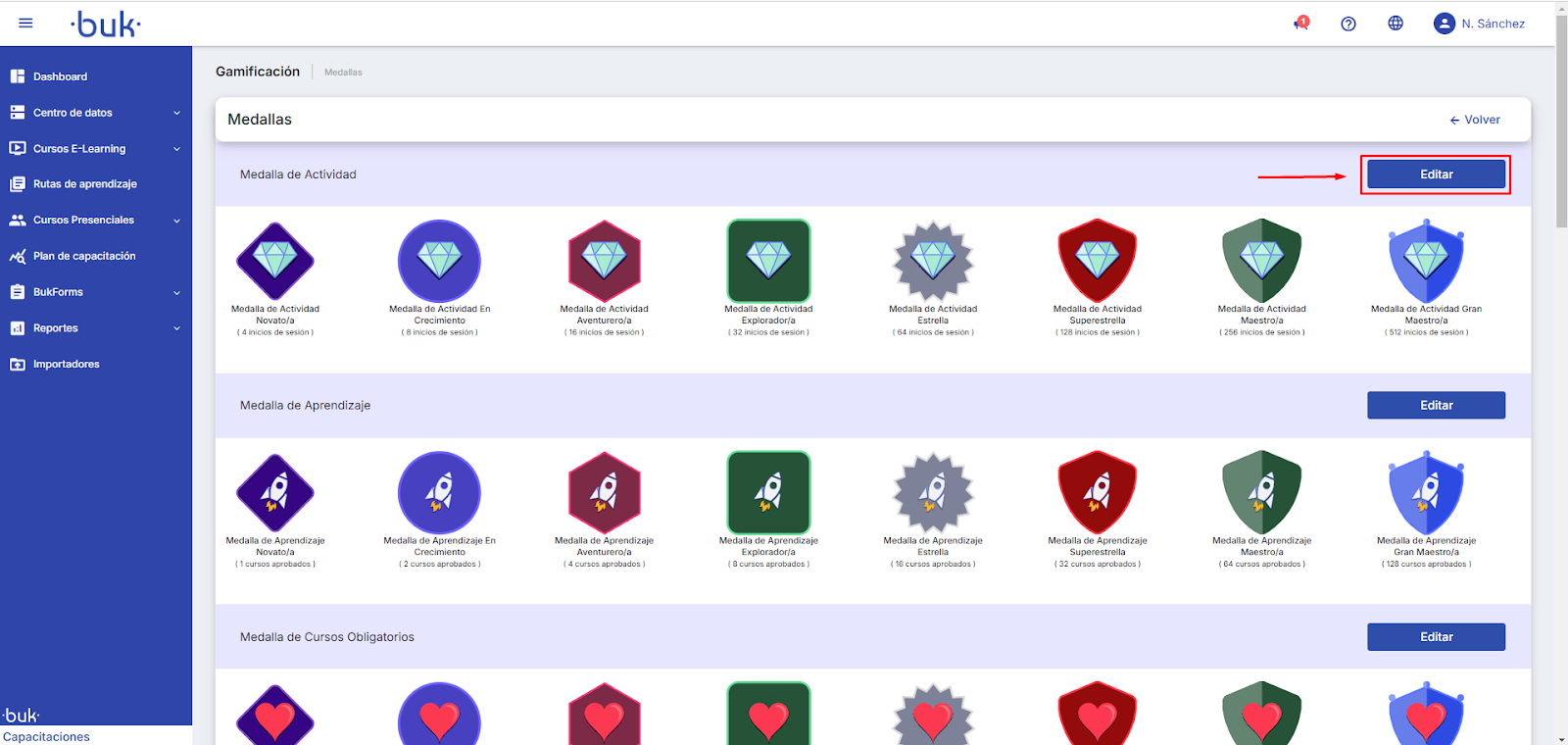Select the Rutas de aprendizaje icon
The width and height of the screenshot is (1568, 745).
click(x=18, y=184)
